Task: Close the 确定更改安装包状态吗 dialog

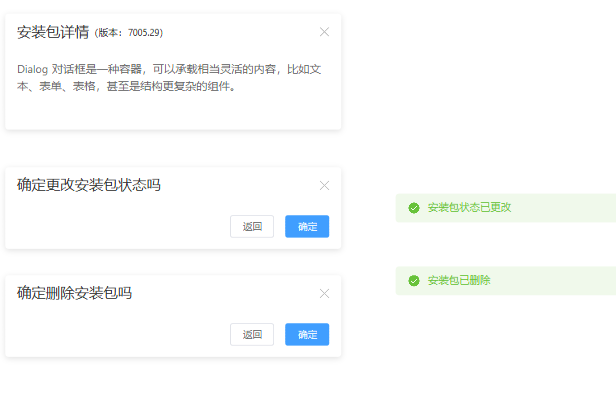Action: [324, 185]
